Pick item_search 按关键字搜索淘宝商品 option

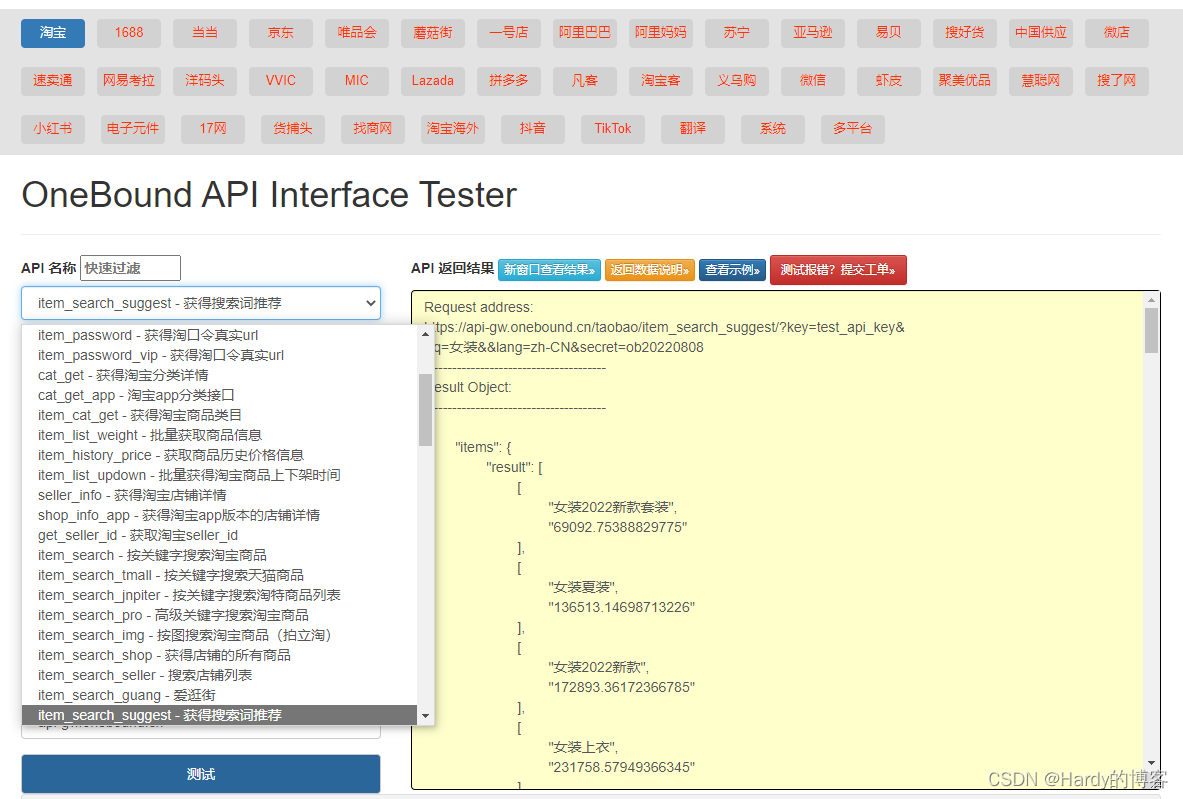point(220,555)
